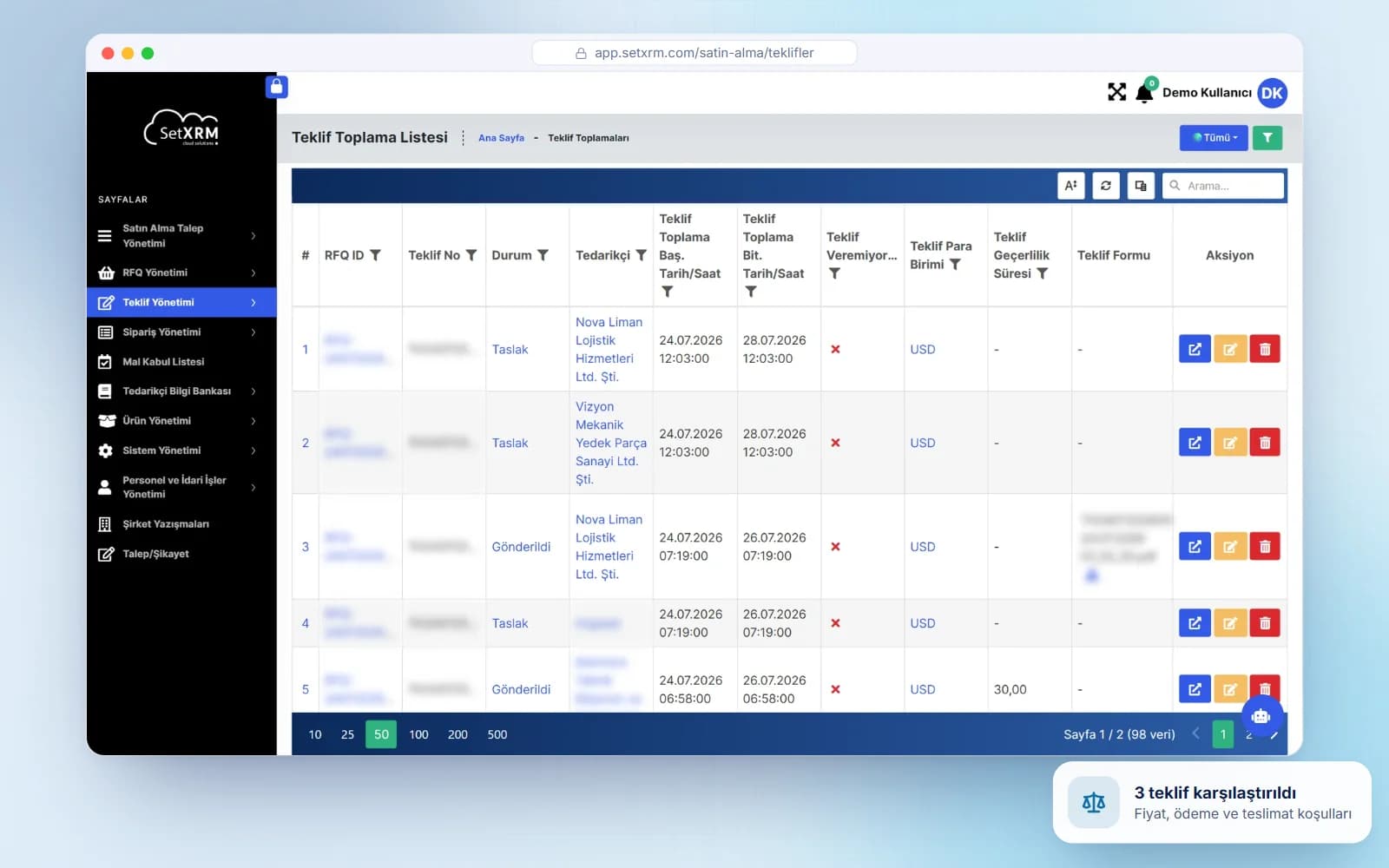Viewport: 1389px width, 868px height.
Task: Click the fullscreen expand arrows icon
Action: (1116, 92)
